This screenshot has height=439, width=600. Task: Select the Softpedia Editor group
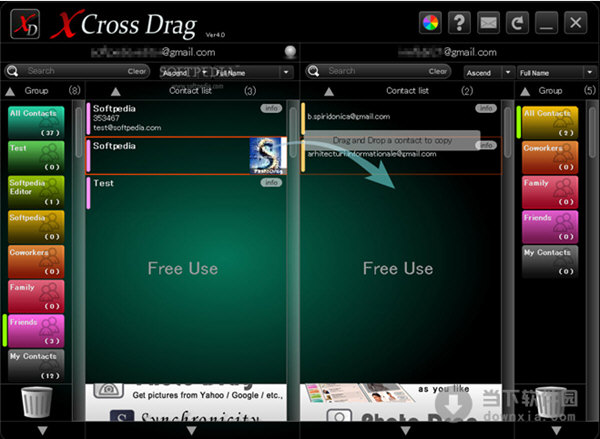tap(36, 192)
